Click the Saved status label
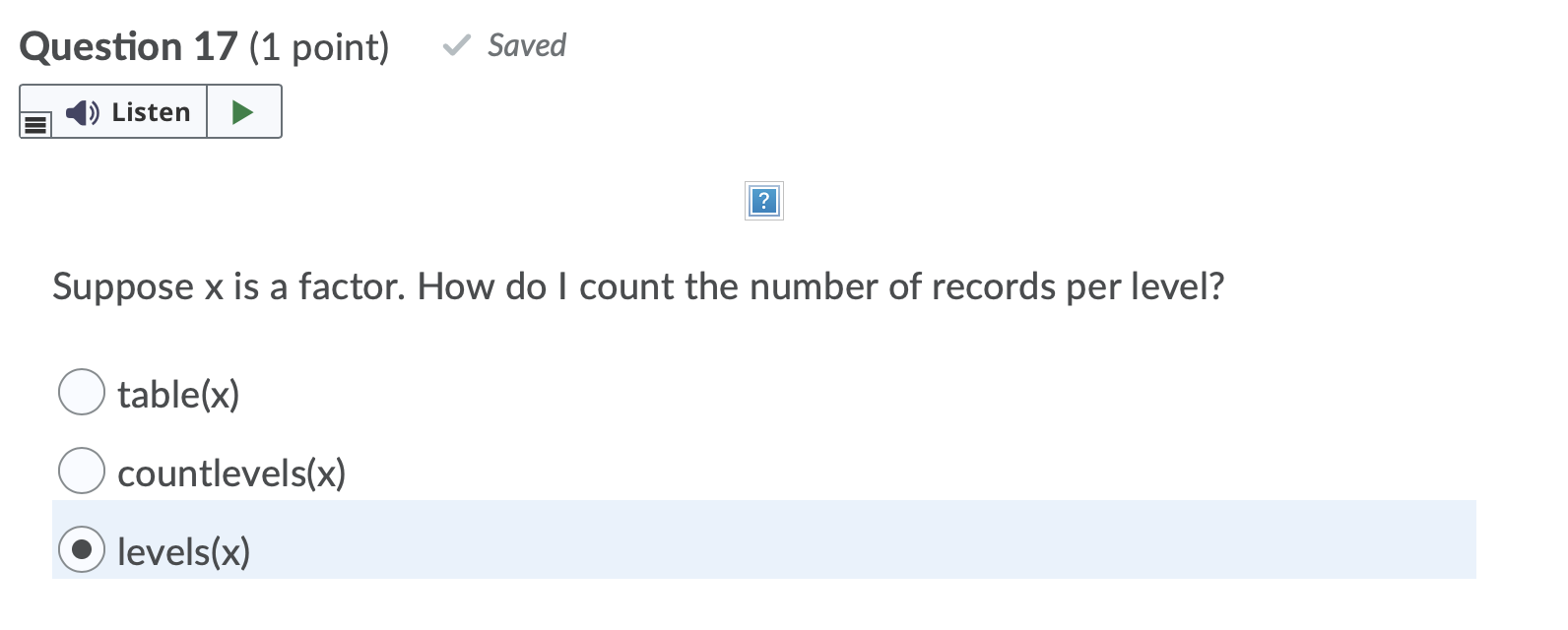This screenshot has height=630, width=1568. pyautogui.click(x=525, y=45)
